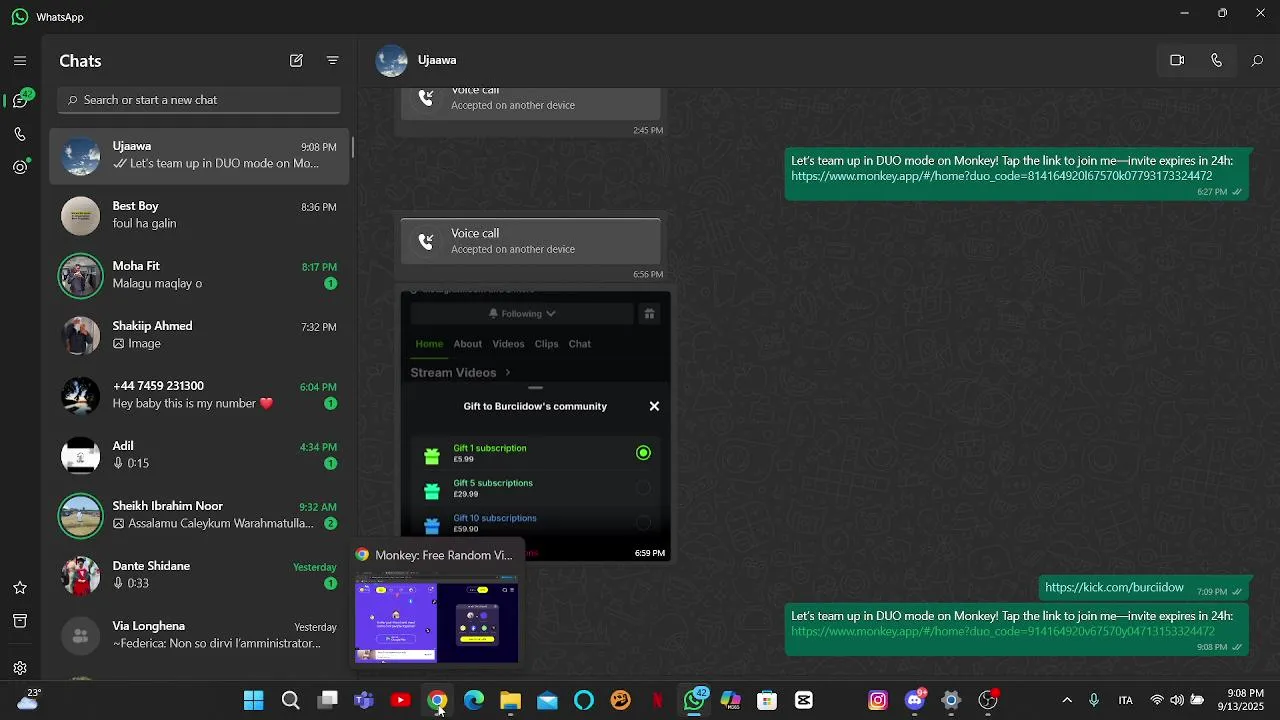Viewport: 1280px width, 720px height.
Task: Open the Chats section with unread badge
Action: point(20,100)
